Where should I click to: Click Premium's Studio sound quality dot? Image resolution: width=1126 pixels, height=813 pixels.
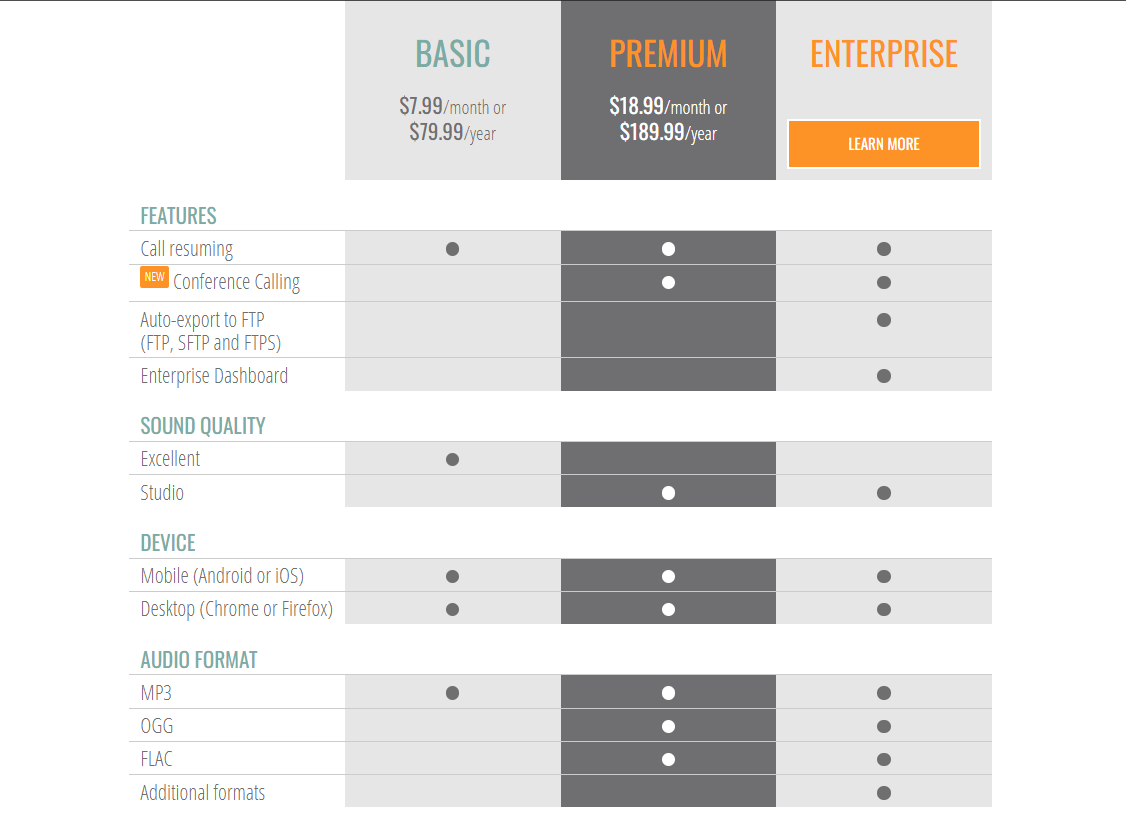668,493
